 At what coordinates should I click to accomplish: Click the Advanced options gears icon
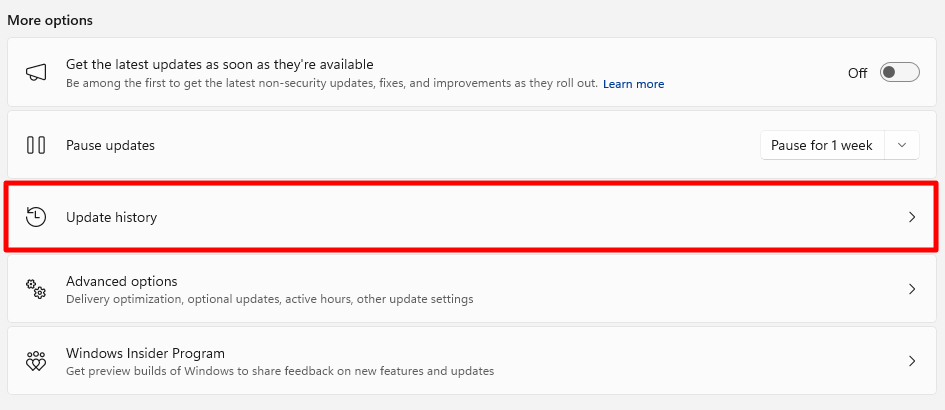[x=36, y=289]
